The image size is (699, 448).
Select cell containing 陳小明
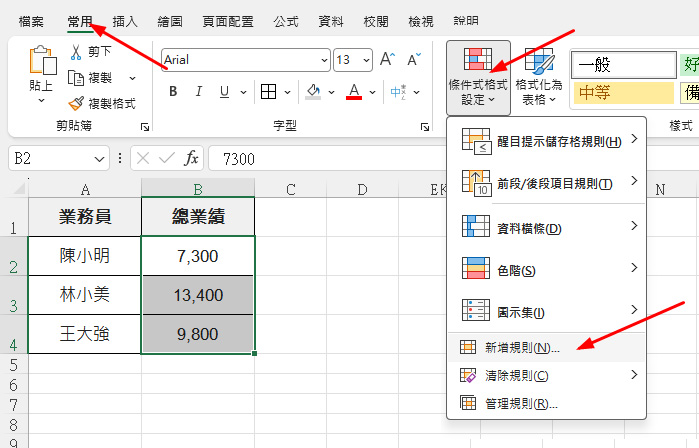click(x=85, y=256)
